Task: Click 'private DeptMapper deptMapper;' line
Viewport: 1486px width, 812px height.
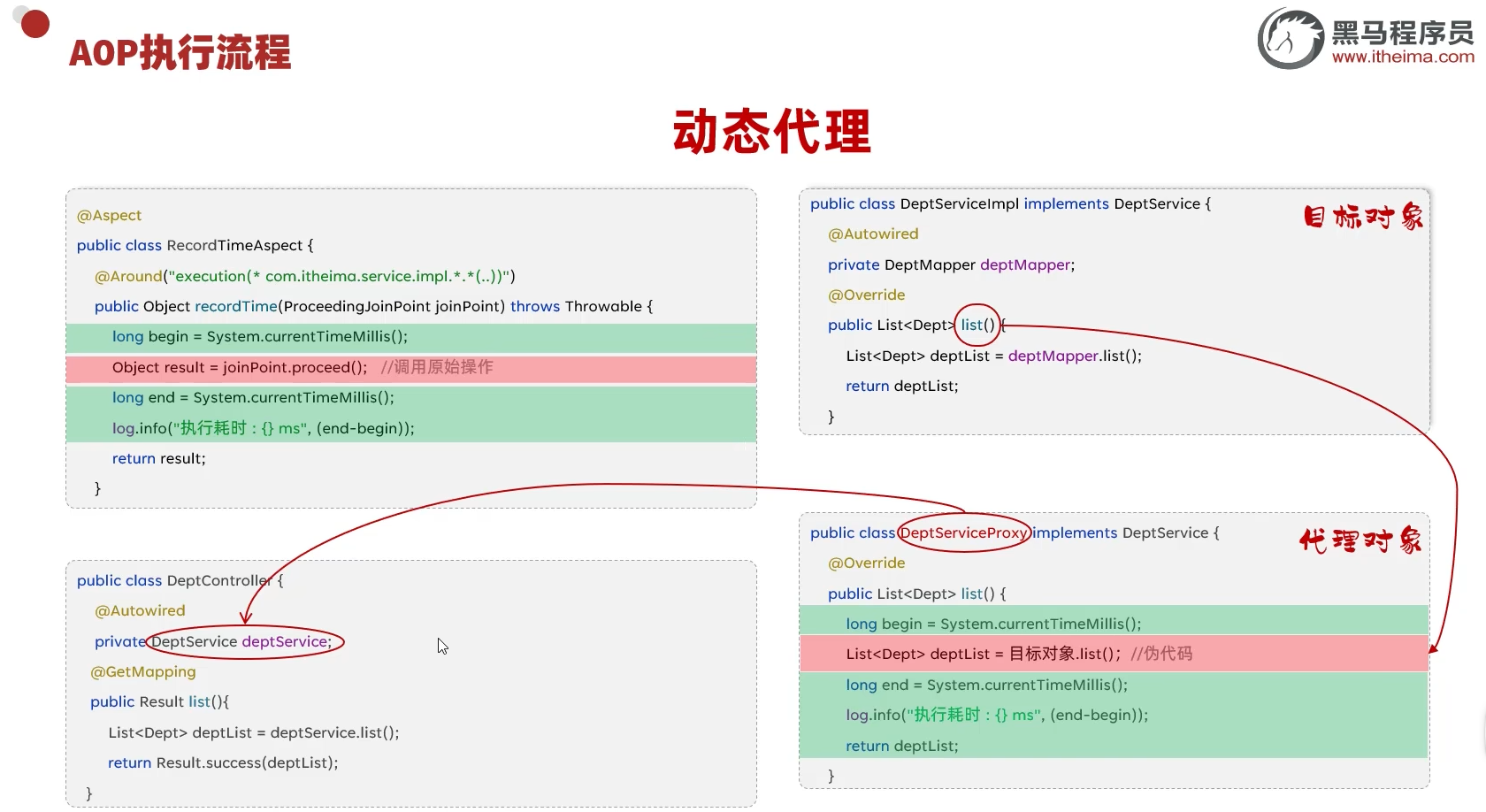Action: [951, 264]
